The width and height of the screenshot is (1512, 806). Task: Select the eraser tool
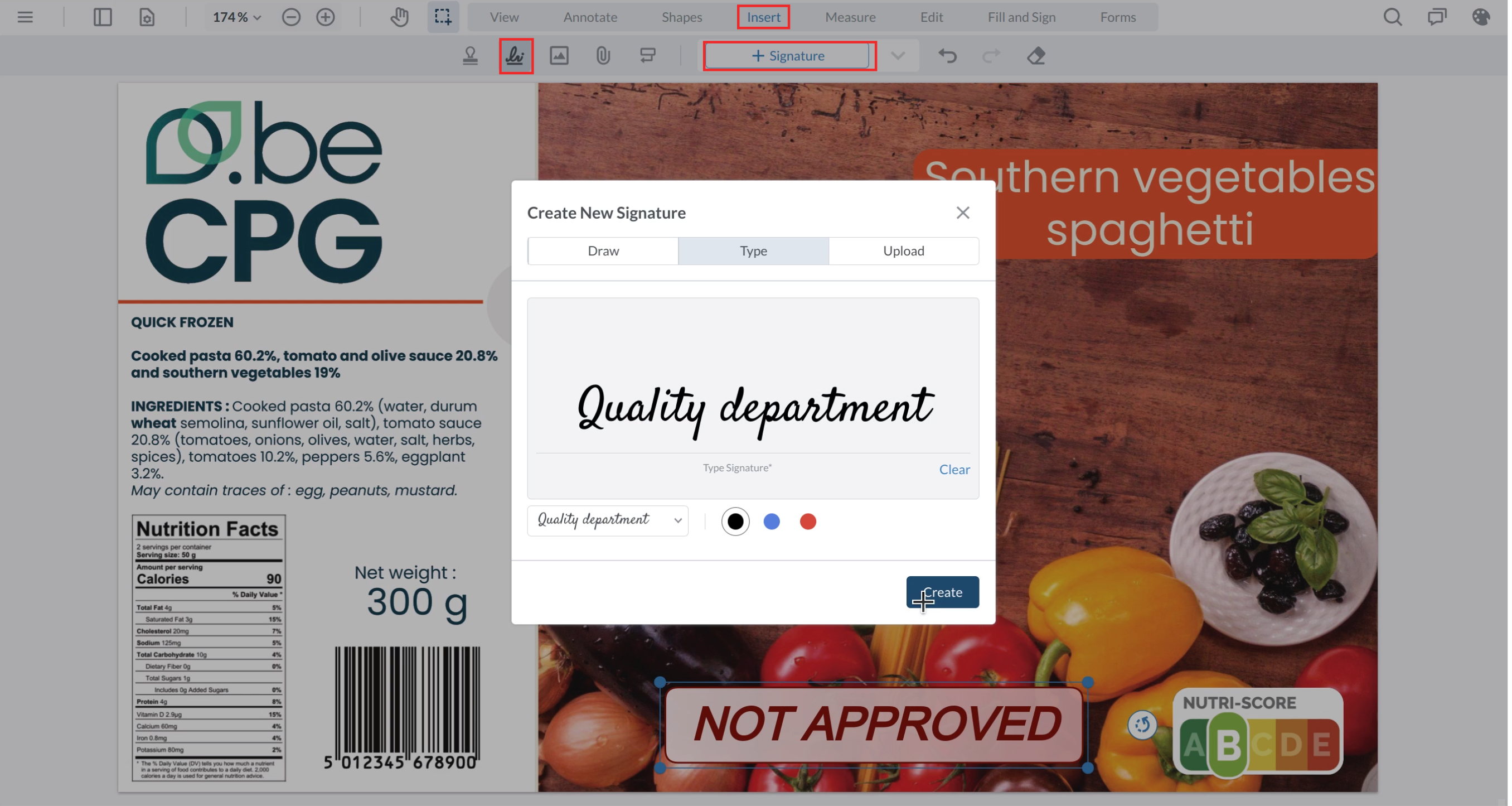(1036, 56)
